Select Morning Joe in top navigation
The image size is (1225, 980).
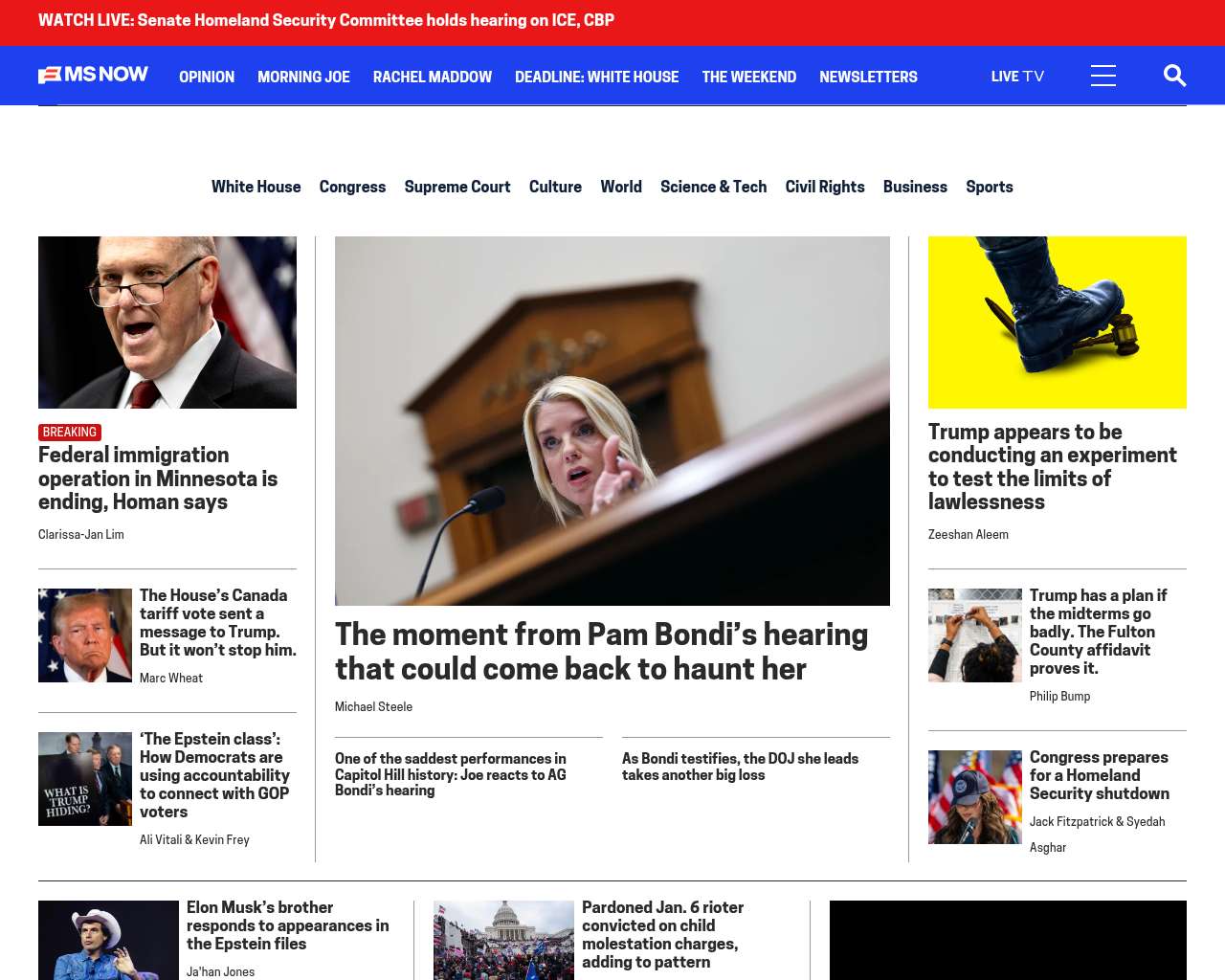(x=303, y=77)
